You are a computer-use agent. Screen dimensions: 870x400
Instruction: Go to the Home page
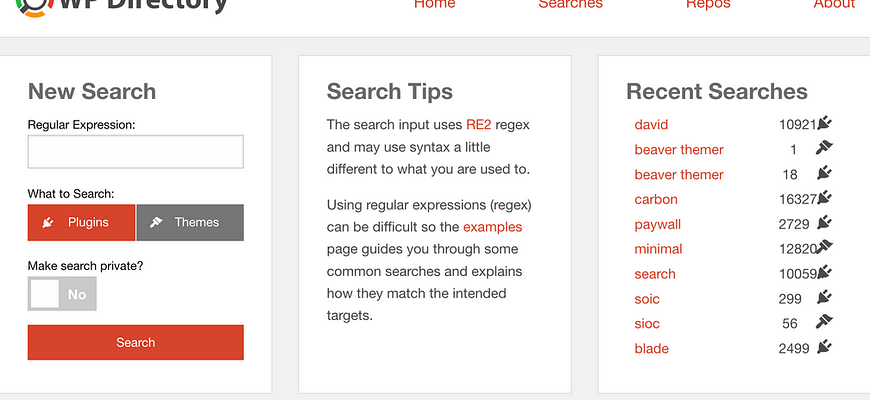click(x=434, y=4)
